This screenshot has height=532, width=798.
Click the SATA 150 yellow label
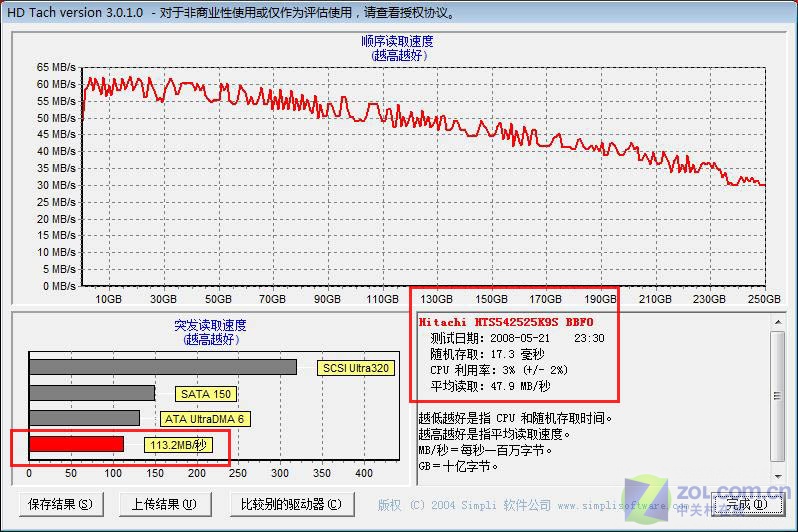tap(206, 394)
